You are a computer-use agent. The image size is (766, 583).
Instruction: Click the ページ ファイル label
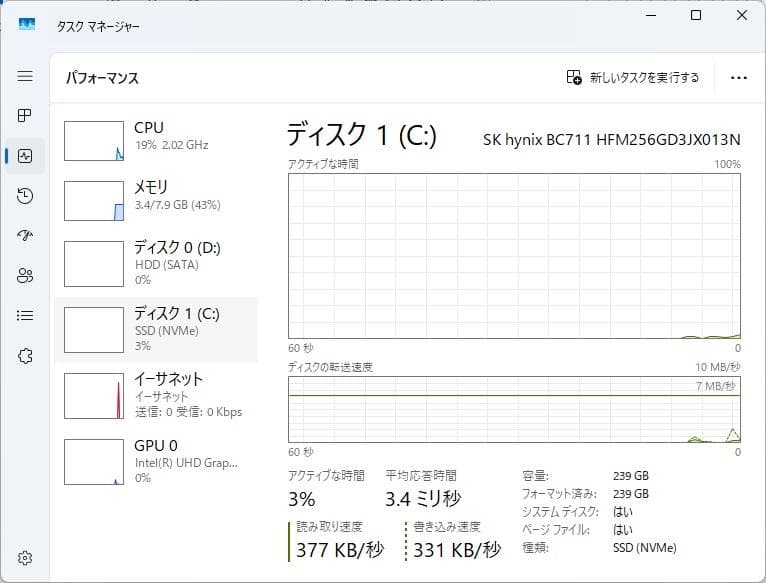tap(555, 530)
